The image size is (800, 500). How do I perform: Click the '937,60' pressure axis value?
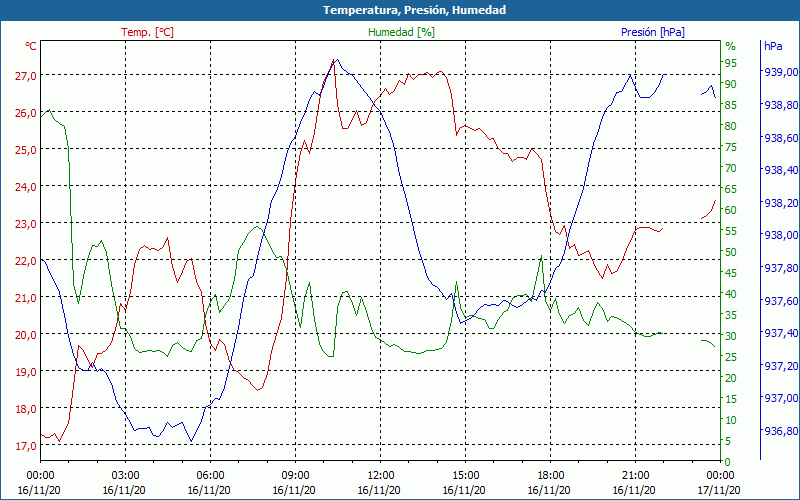[780, 301]
